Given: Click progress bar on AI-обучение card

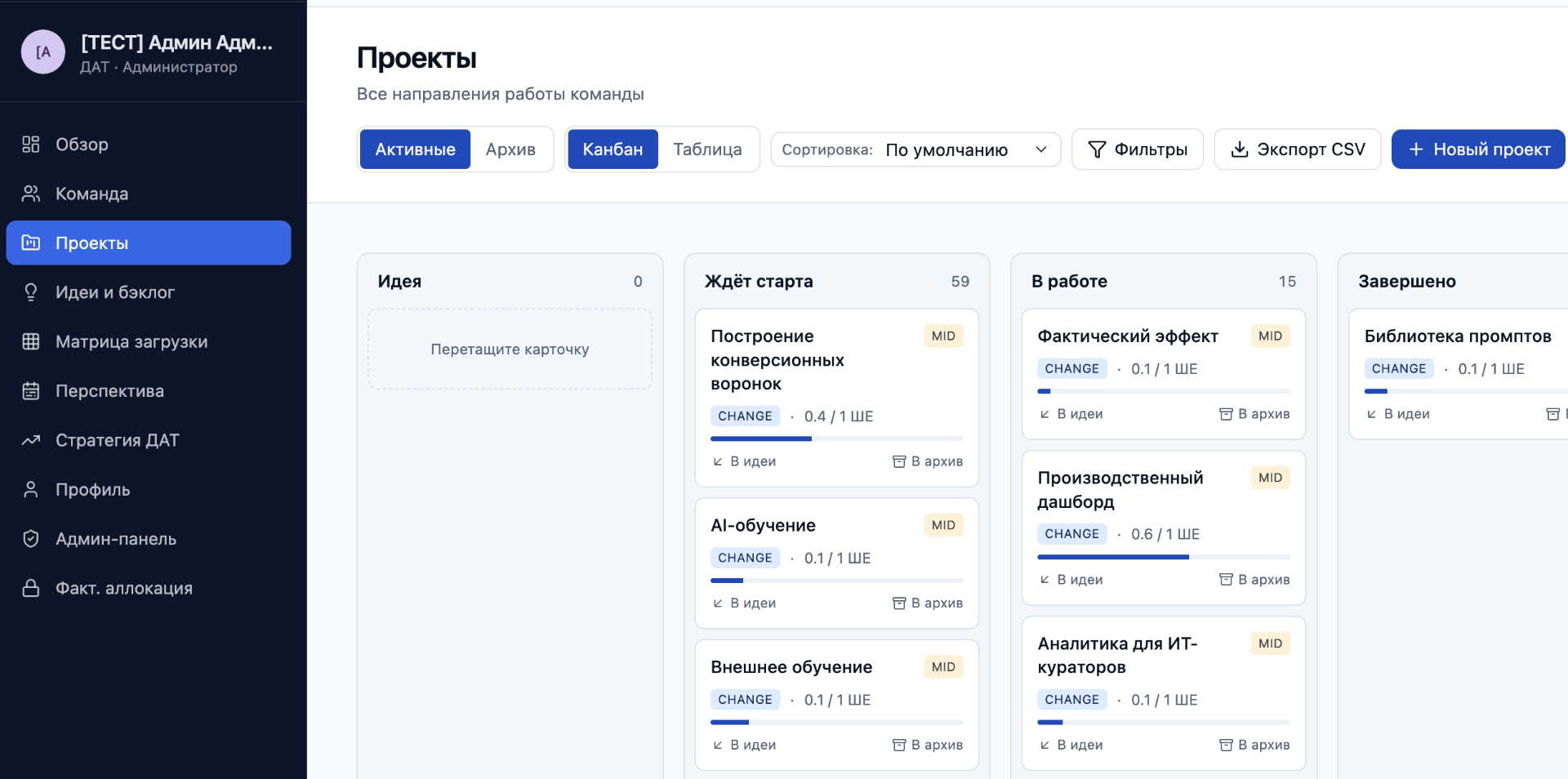Looking at the screenshot, I should (x=837, y=581).
